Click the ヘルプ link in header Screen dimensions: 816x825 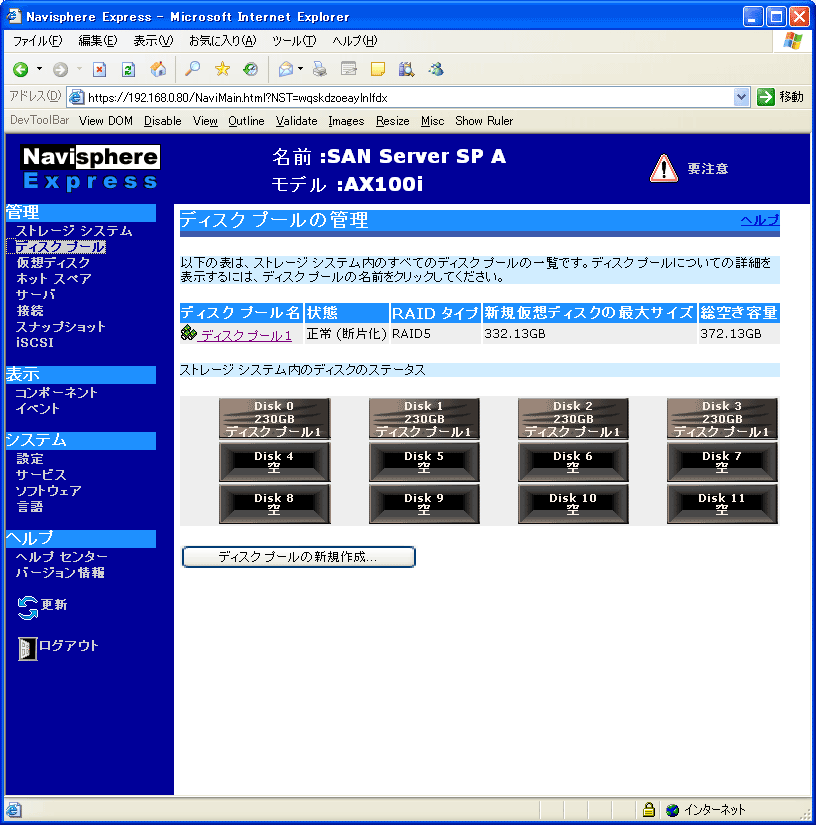[759, 220]
